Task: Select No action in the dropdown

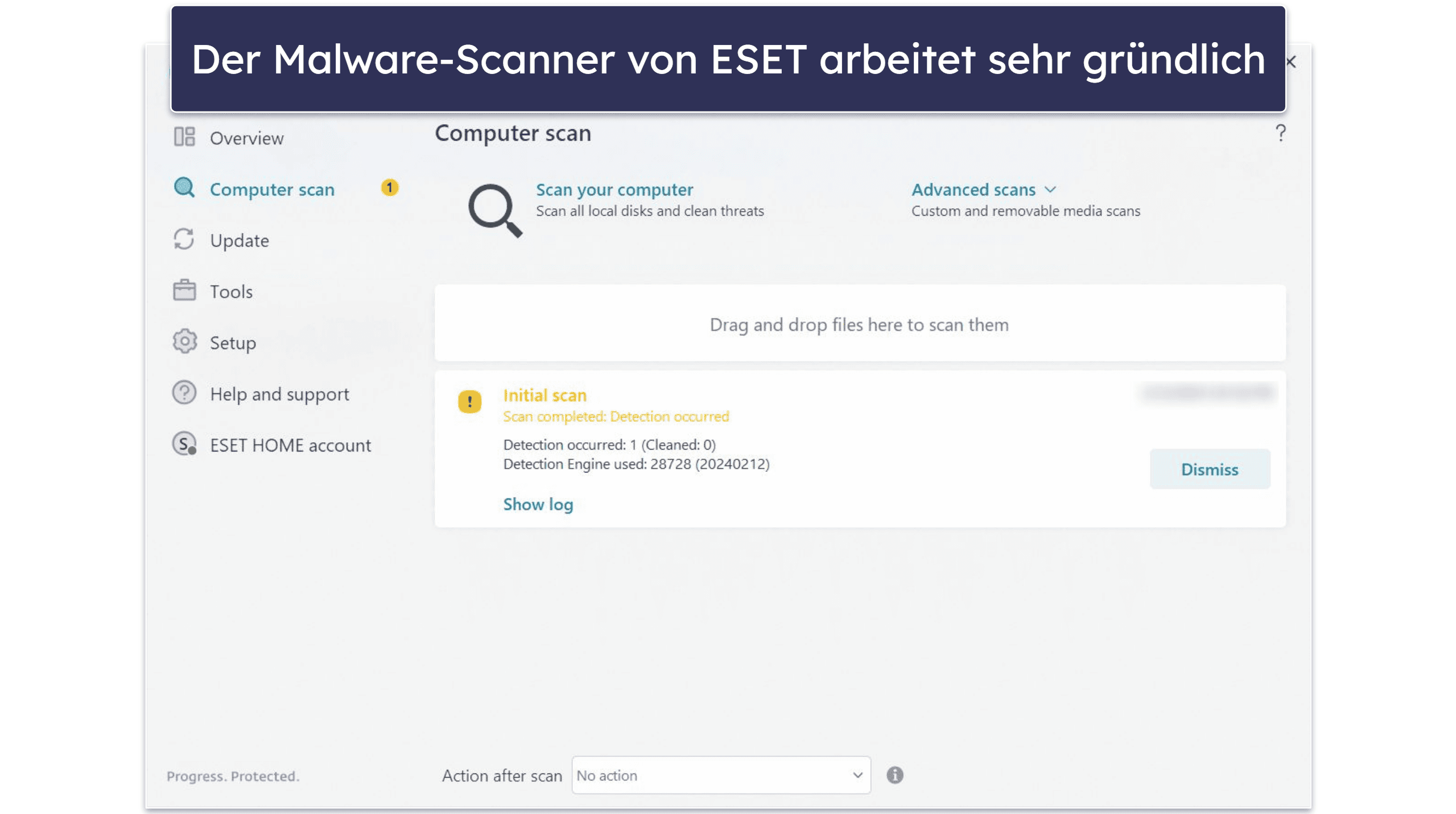Action: coord(720,775)
